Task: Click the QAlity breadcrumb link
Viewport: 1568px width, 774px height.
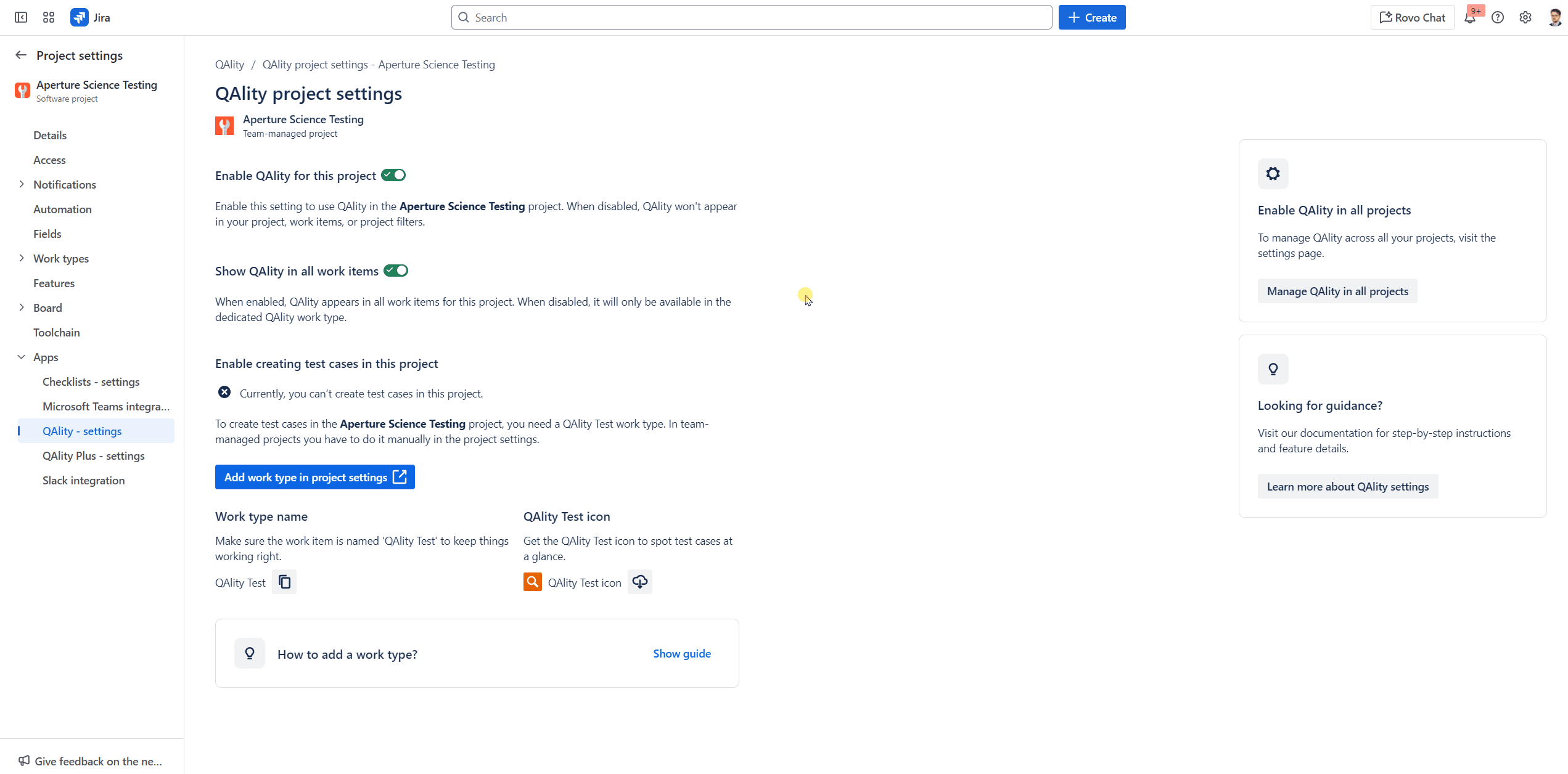Action: coord(229,64)
